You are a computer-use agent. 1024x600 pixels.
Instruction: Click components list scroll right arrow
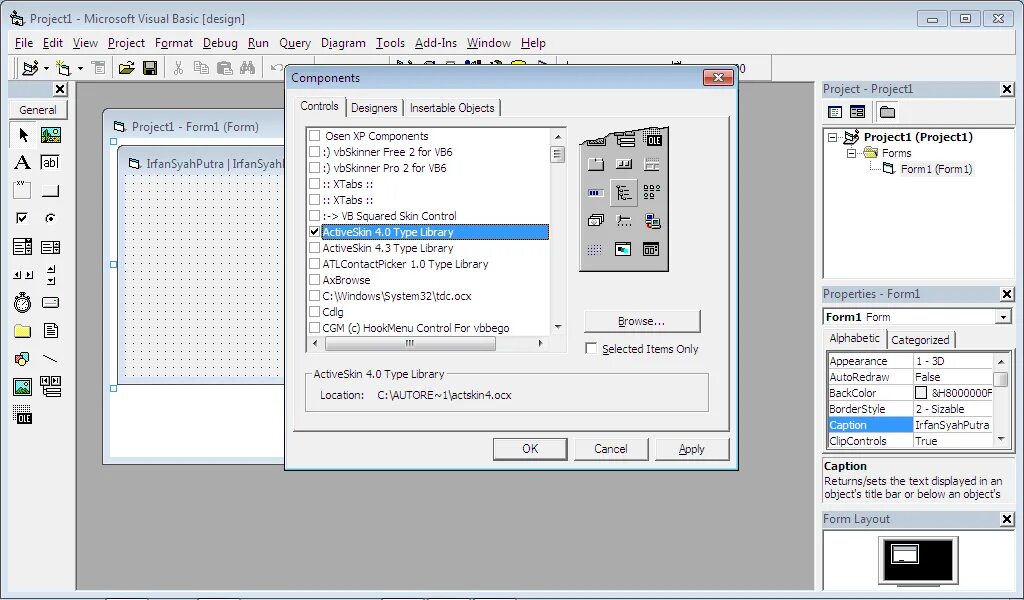tap(540, 343)
